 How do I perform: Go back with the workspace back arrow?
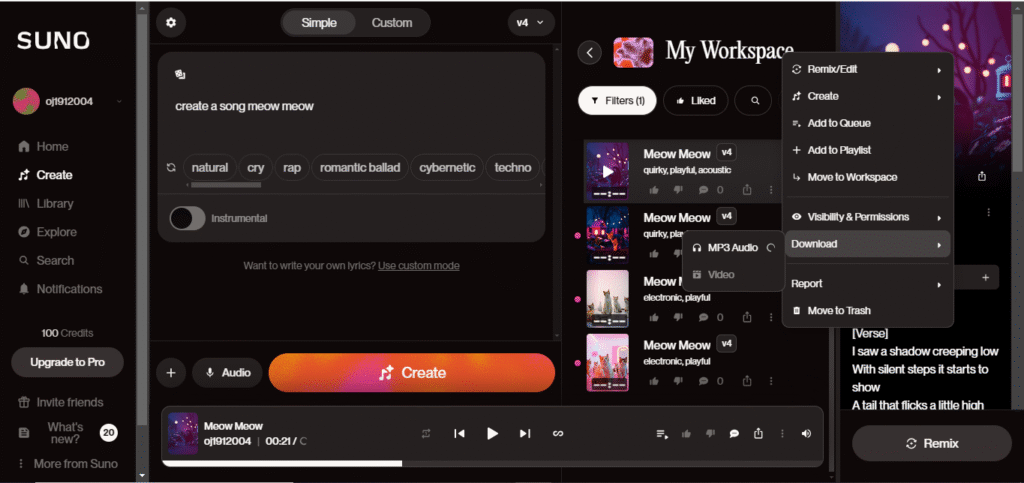coord(590,53)
